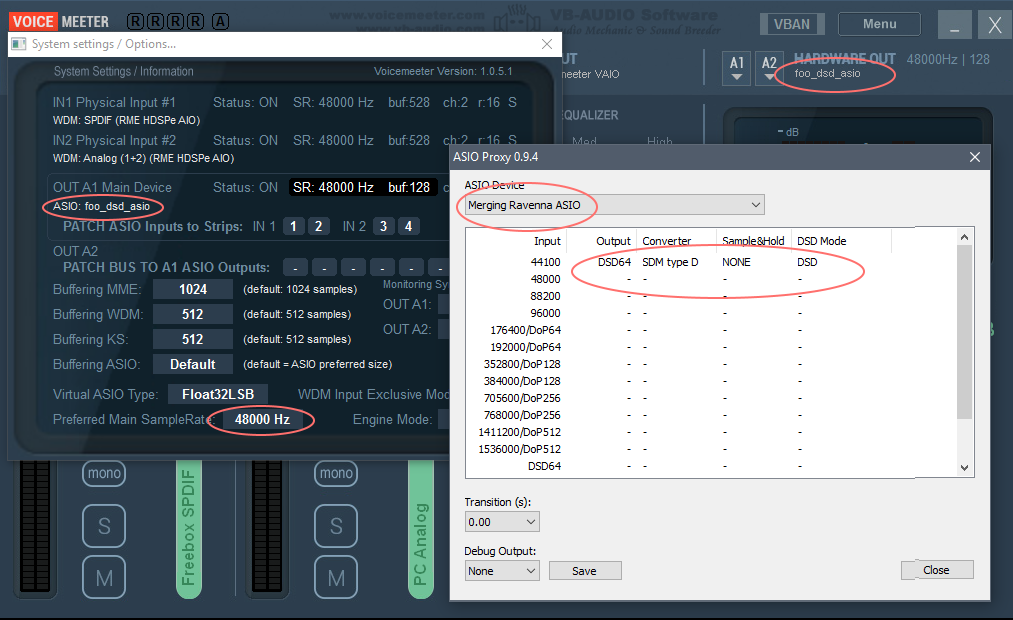This screenshot has width=1013, height=620.
Task: Mute the PC Analog strip
Action: 336,577
